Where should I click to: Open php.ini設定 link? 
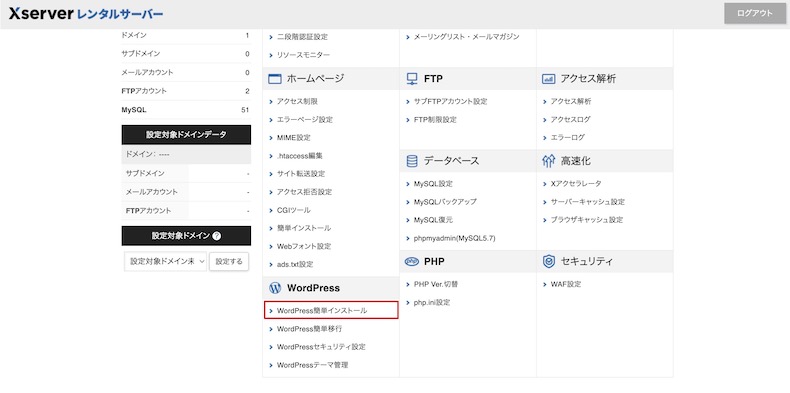(431, 303)
